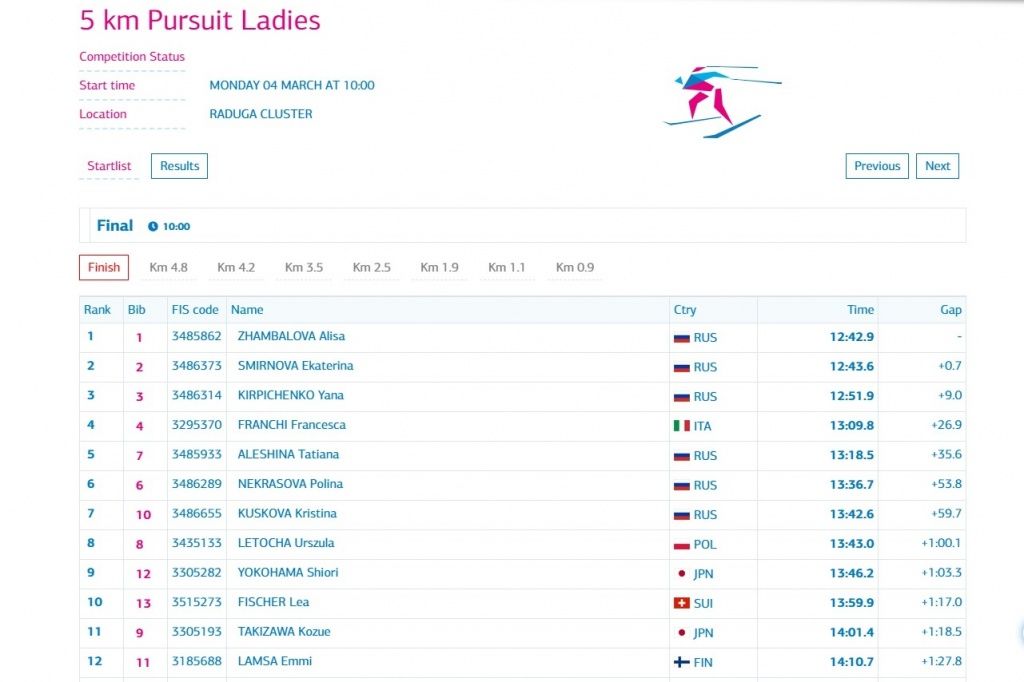Viewport: 1024px width, 682px height.
Task: Click the Time column header
Action: pyautogui.click(x=860, y=310)
